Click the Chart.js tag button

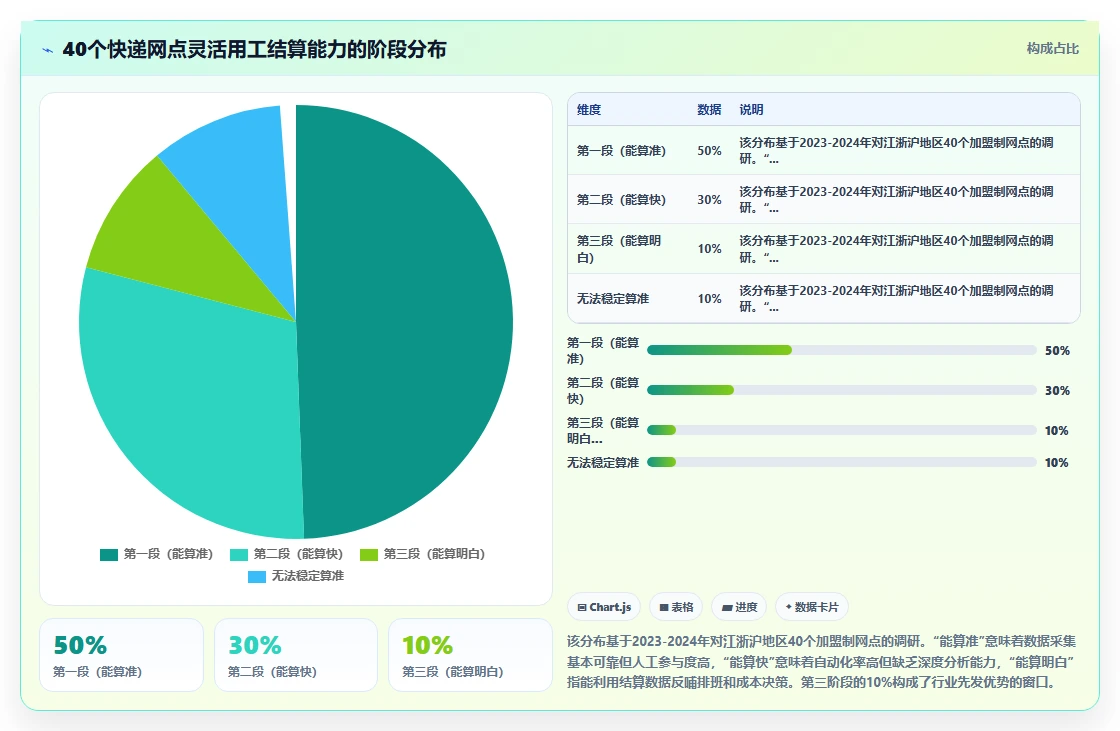tap(604, 607)
